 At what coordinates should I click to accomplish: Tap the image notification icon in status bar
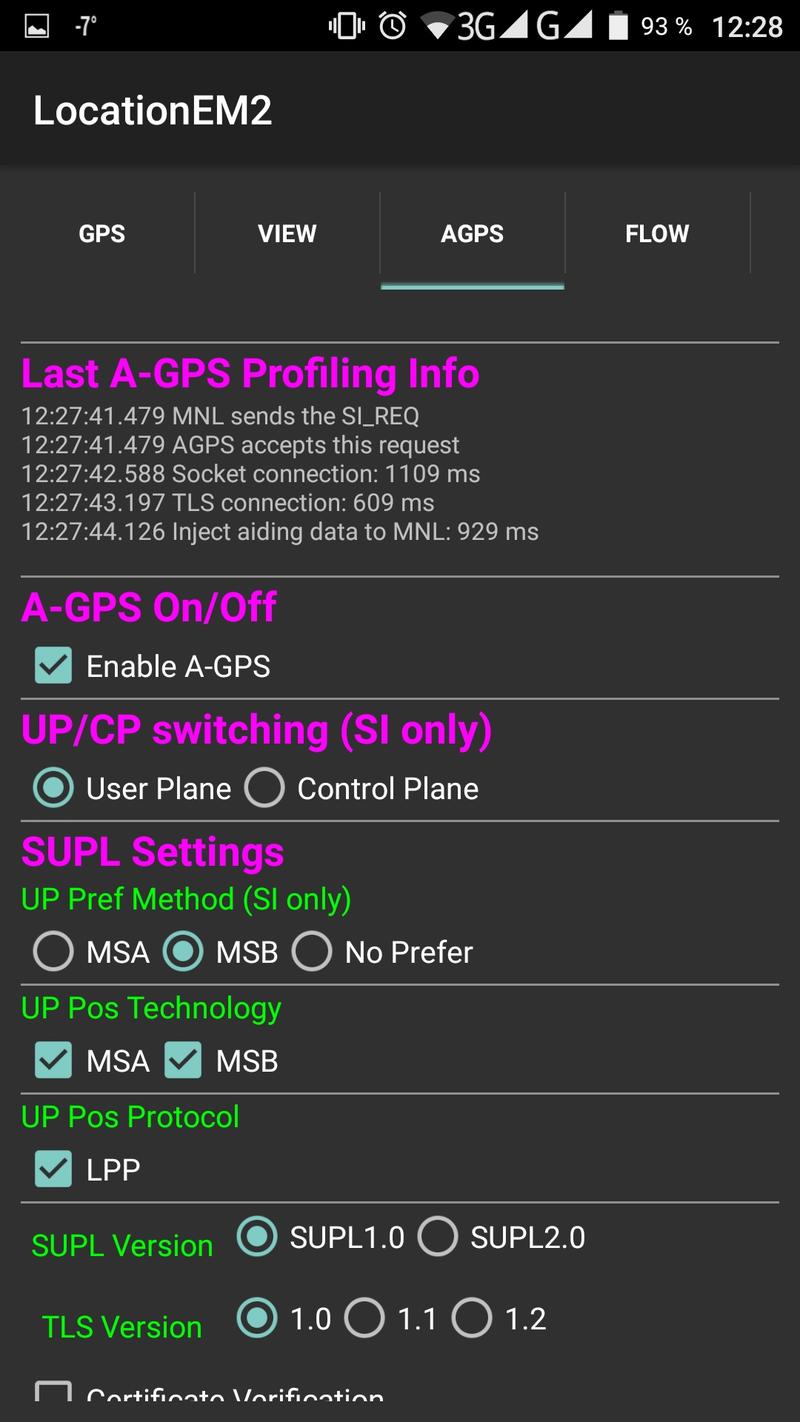36,26
